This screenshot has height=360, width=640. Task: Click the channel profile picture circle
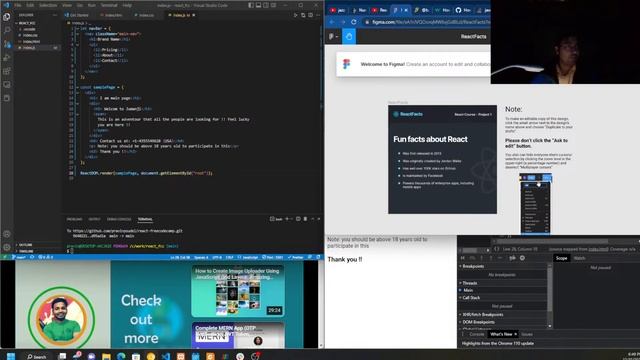click(x=61, y=319)
